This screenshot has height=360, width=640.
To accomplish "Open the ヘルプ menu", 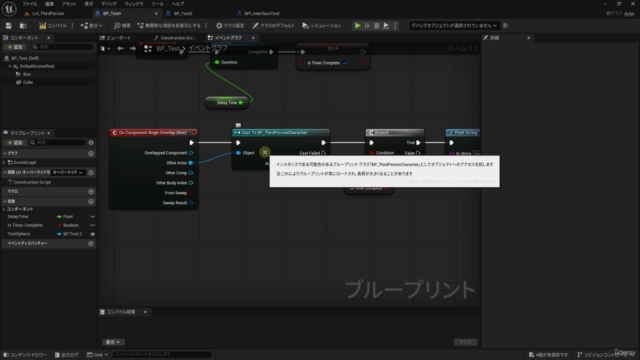I will [178, 4].
